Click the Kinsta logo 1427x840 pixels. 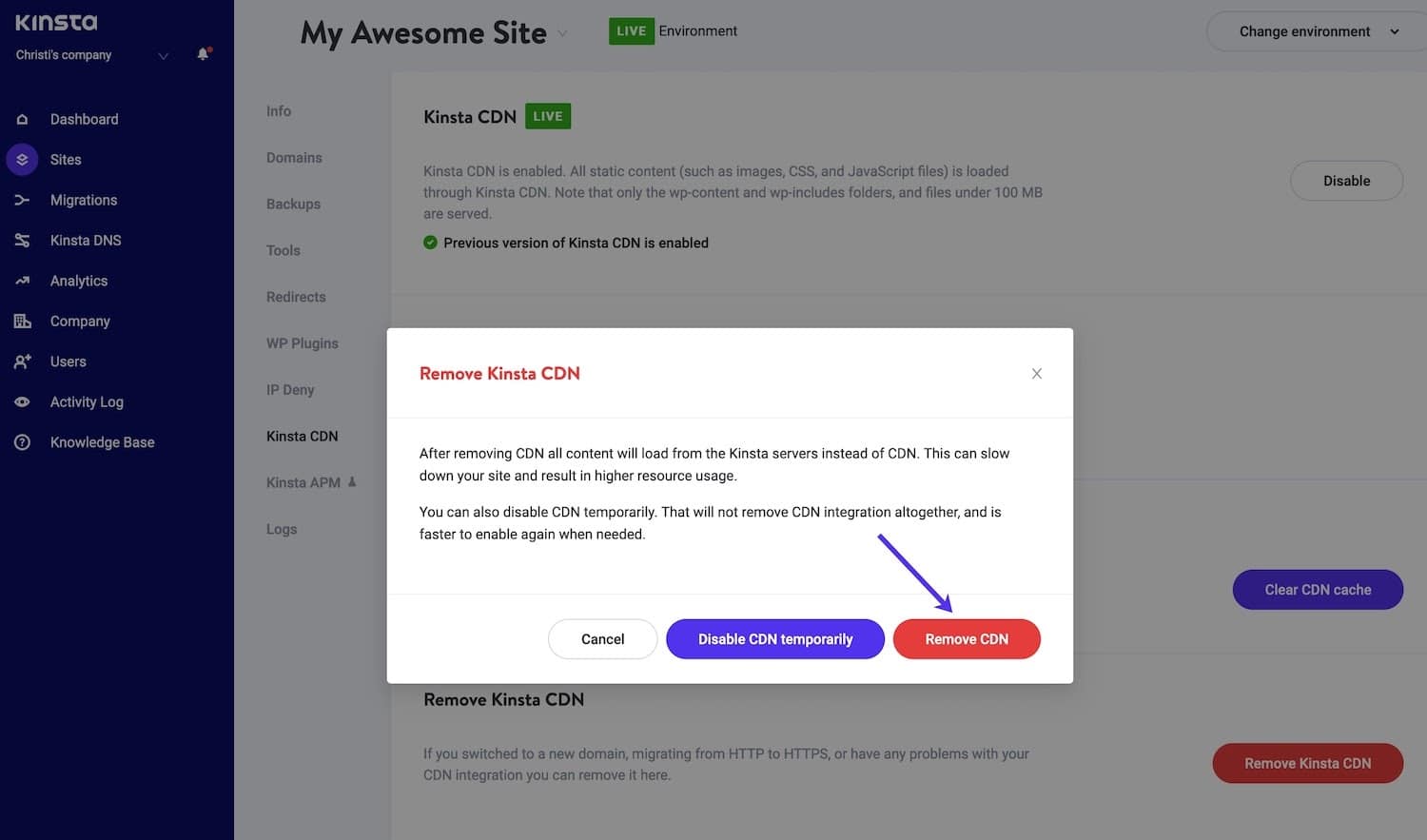tap(56, 22)
